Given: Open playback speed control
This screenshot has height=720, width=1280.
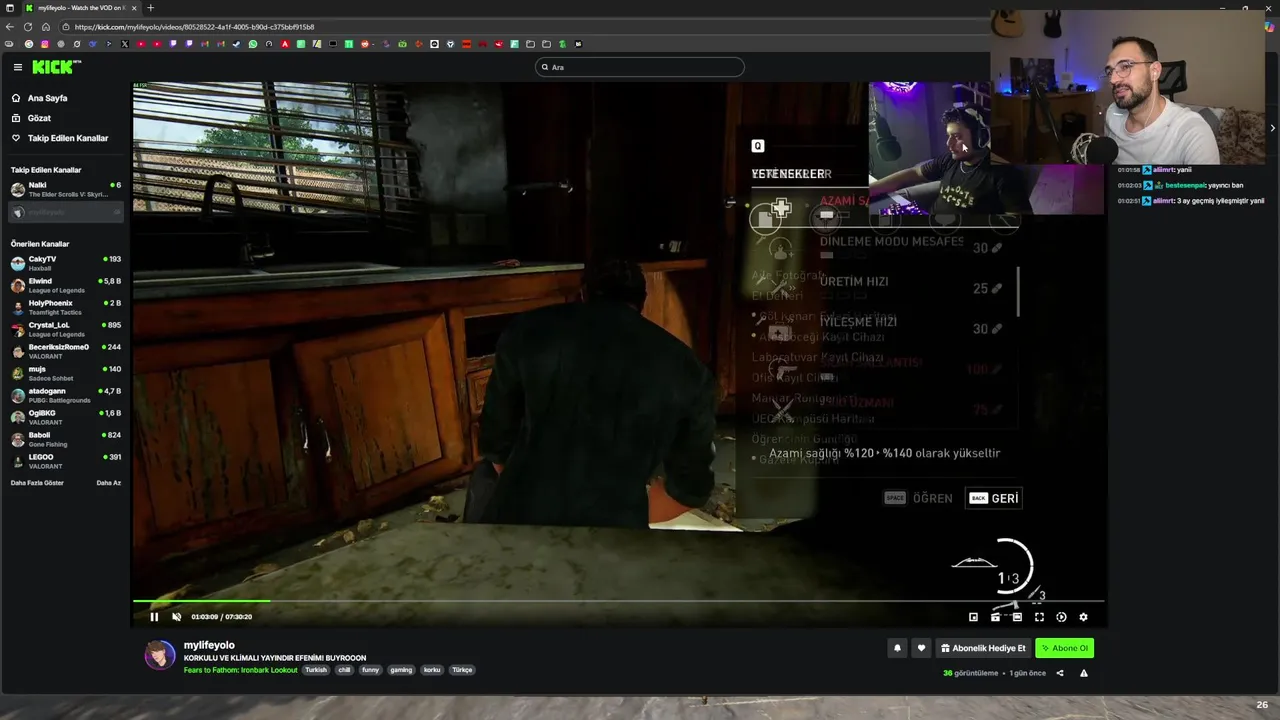Looking at the screenshot, I should pos(1061,617).
